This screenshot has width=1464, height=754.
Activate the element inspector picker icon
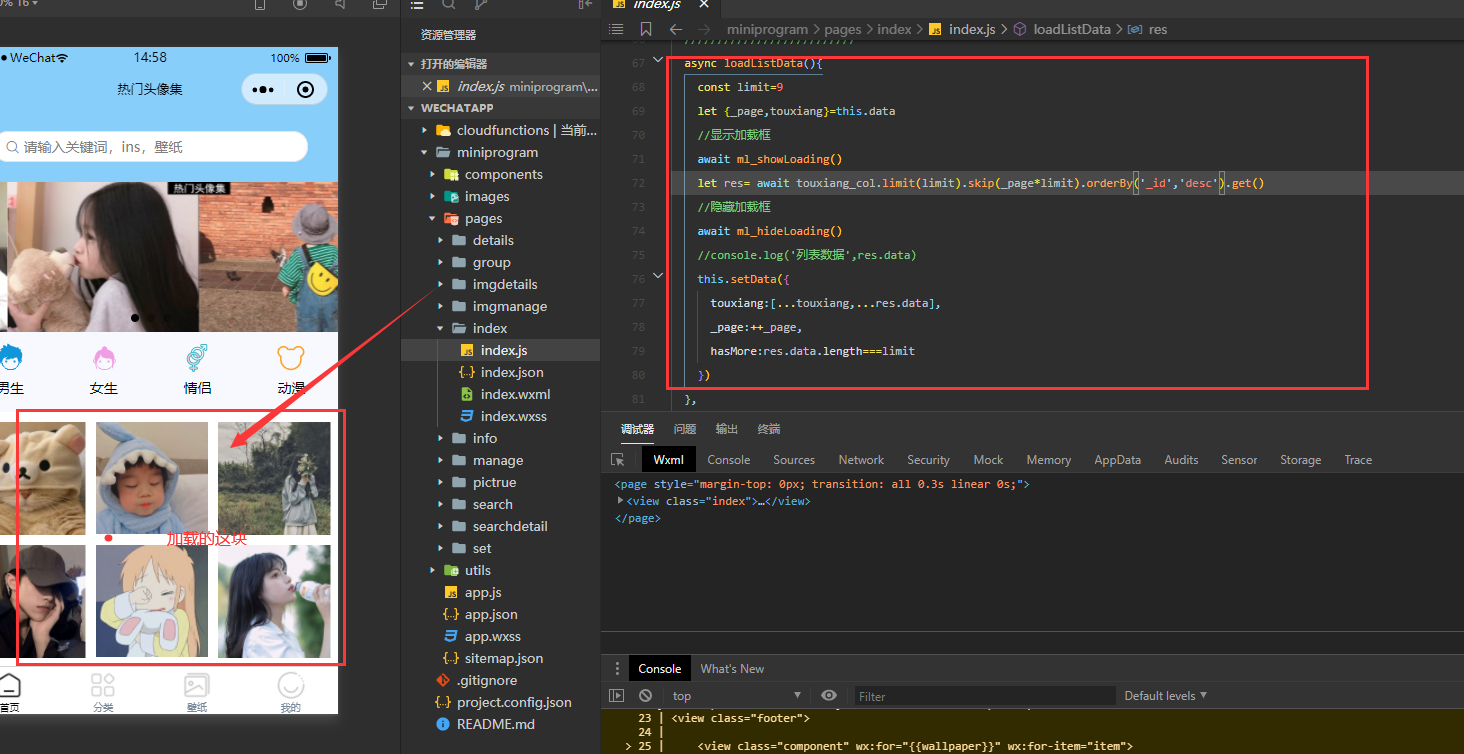[x=618, y=460]
